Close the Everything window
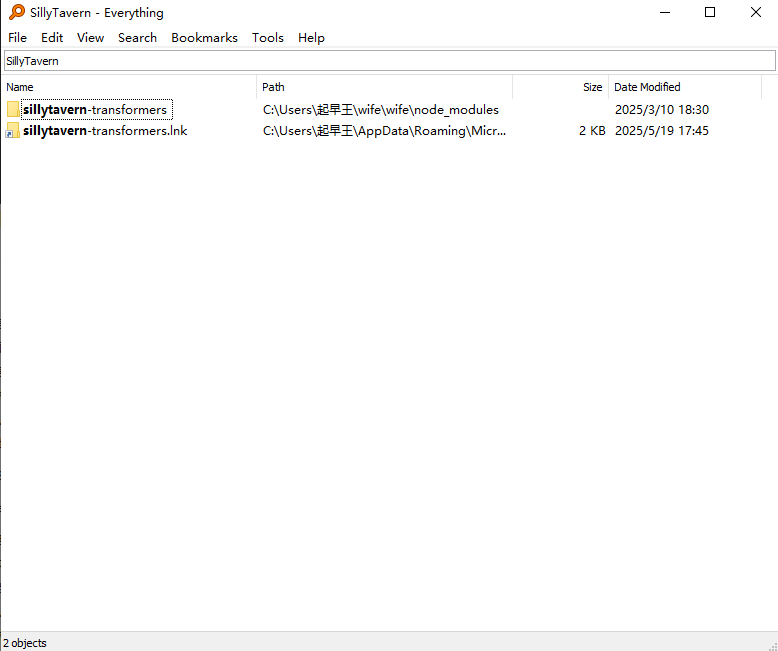Screen dimensions: 778x651 pos(756,12)
